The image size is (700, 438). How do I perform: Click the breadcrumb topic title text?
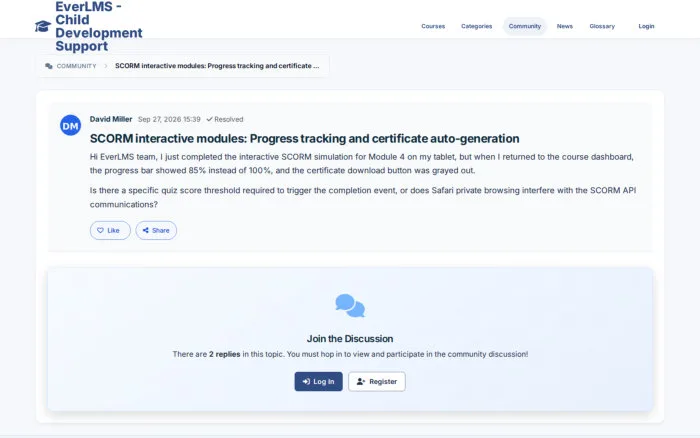click(x=217, y=66)
